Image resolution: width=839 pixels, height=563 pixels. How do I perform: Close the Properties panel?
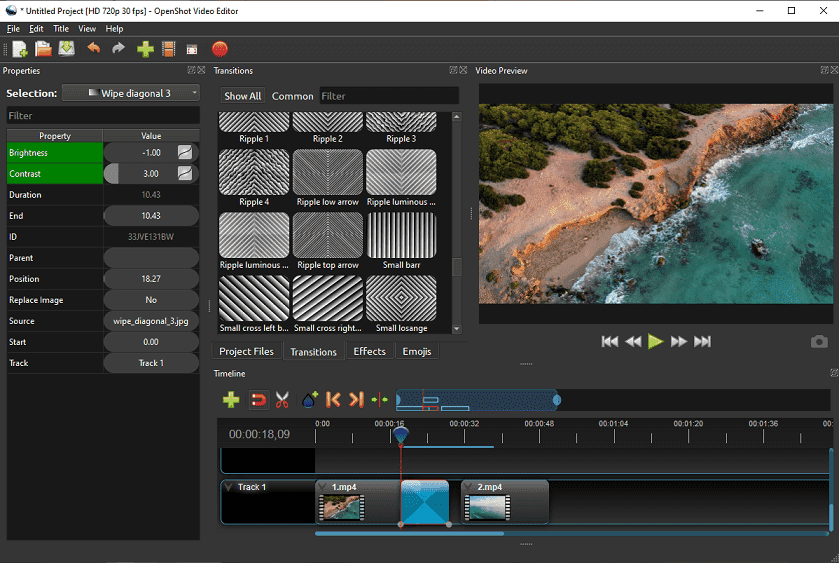201,70
